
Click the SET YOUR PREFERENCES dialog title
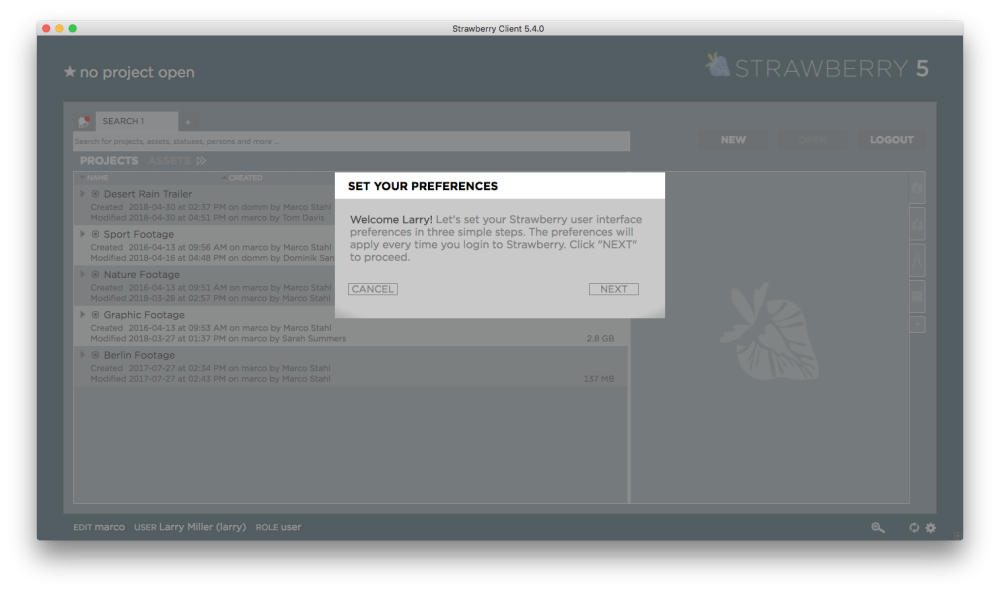point(423,186)
